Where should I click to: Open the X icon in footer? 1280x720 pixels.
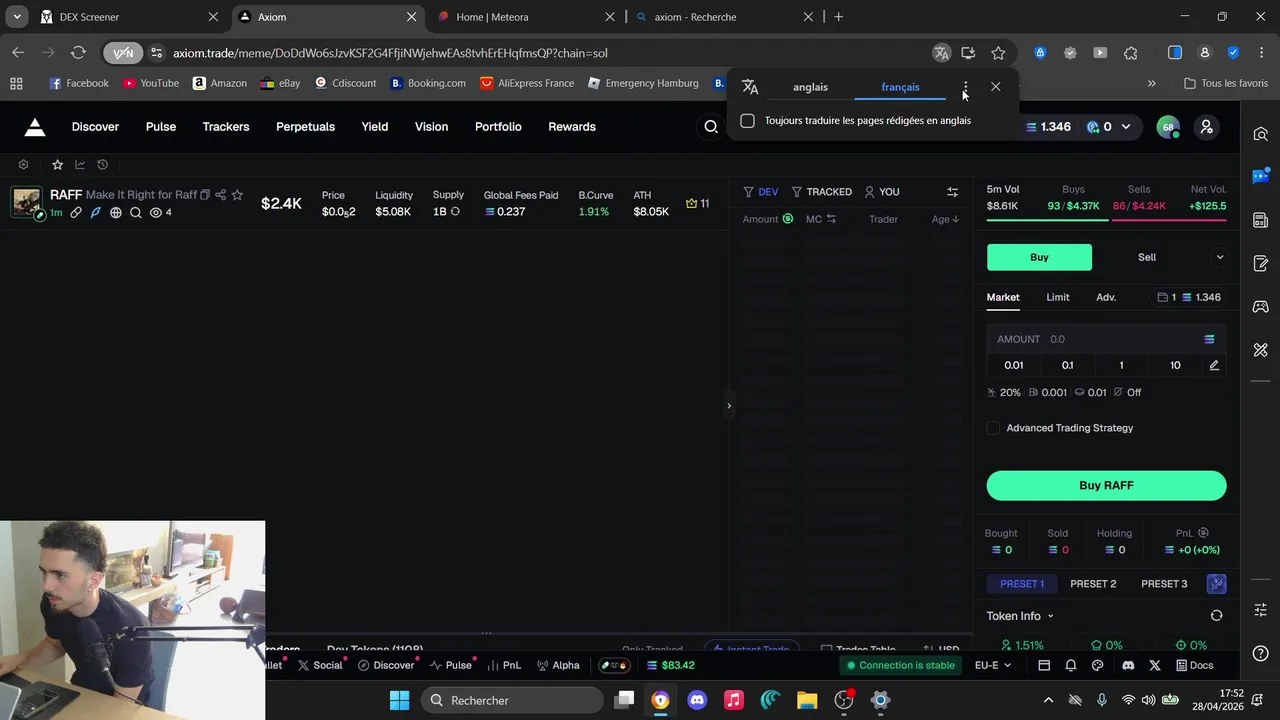tap(1155, 665)
